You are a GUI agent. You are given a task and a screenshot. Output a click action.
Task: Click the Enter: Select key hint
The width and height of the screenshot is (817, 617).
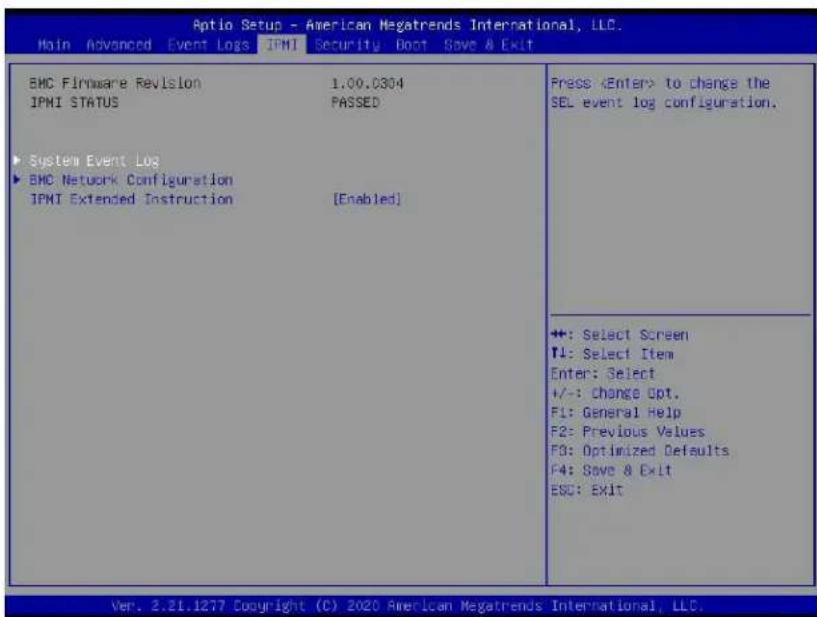pyautogui.click(x=603, y=373)
